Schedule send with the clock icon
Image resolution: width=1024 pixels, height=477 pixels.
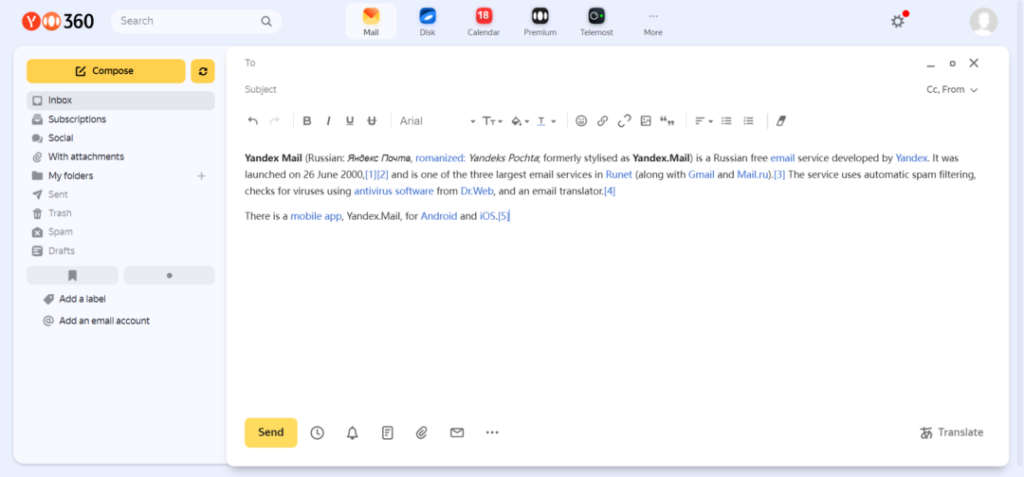(x=317, y=433)
